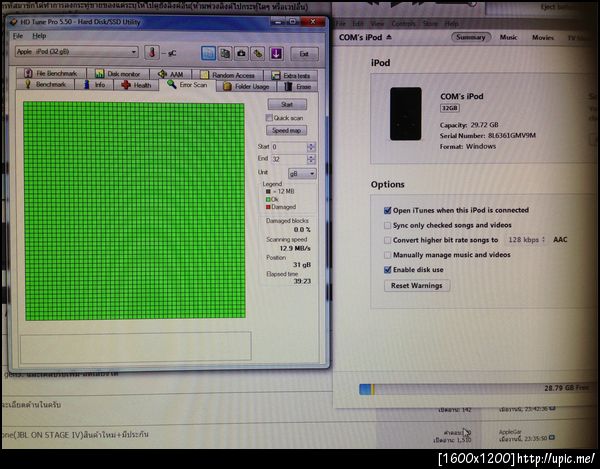Click the eject icon next to COM's iPod

pyautogui.click(x=389, y=37)
